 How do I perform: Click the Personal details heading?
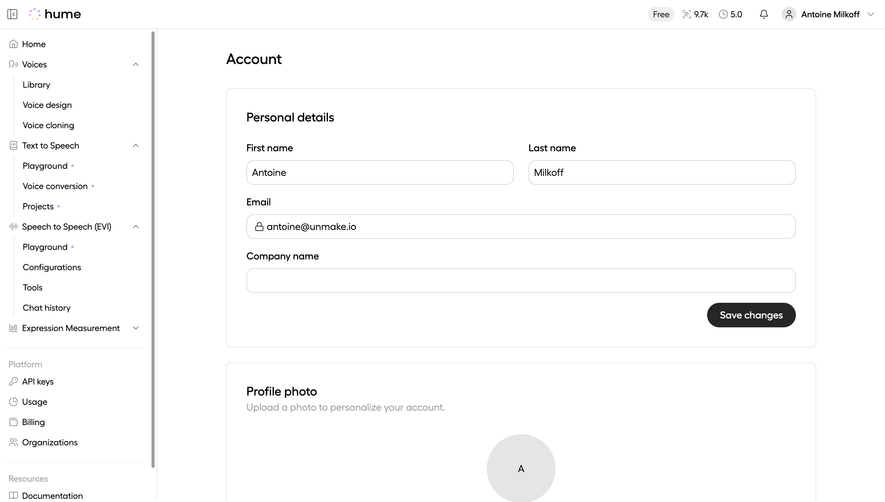pyautogui.click(x=290, y=117)
